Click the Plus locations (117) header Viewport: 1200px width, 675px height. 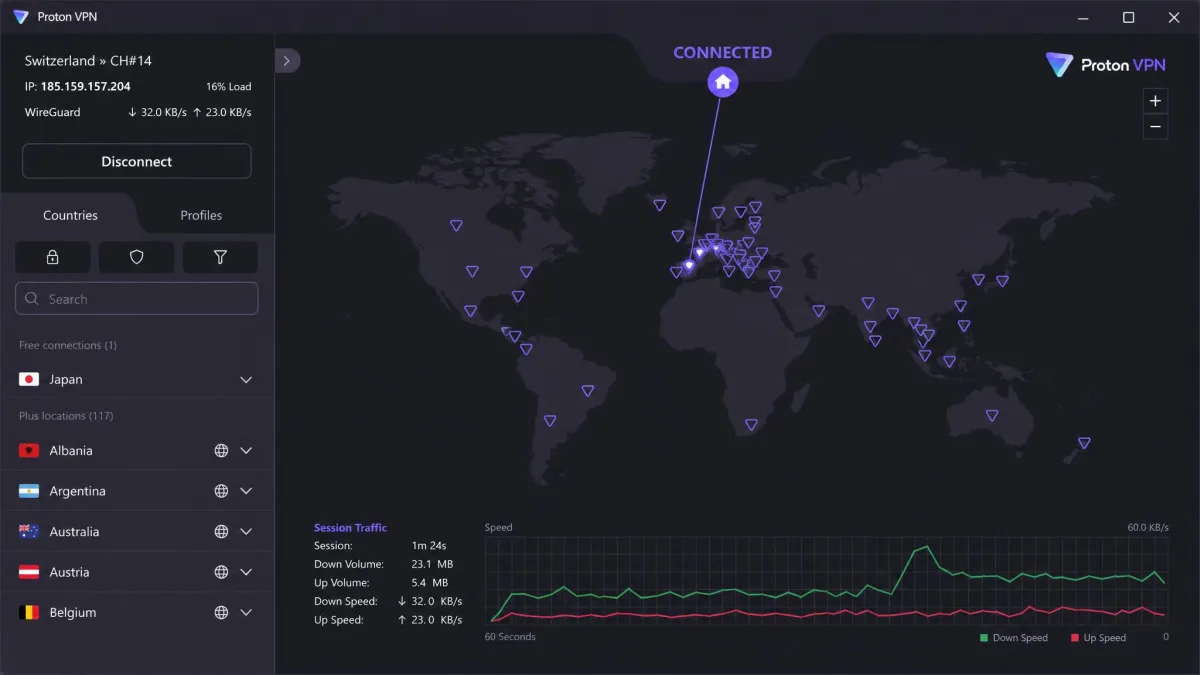click(68, 416)
